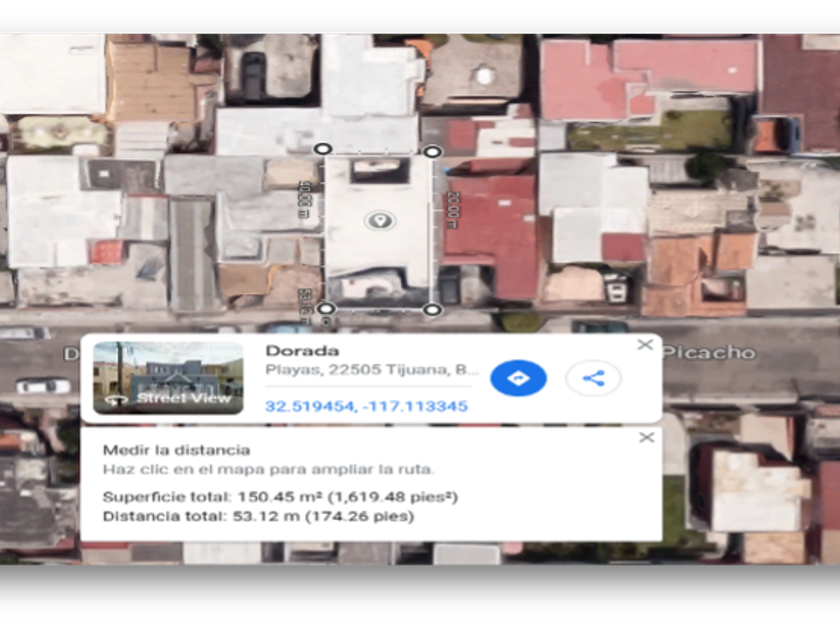Click the address Playas, 22505 Tijuana
This screenshot has height=630, width=840.
pyautogui.click(x=372, y=370)
